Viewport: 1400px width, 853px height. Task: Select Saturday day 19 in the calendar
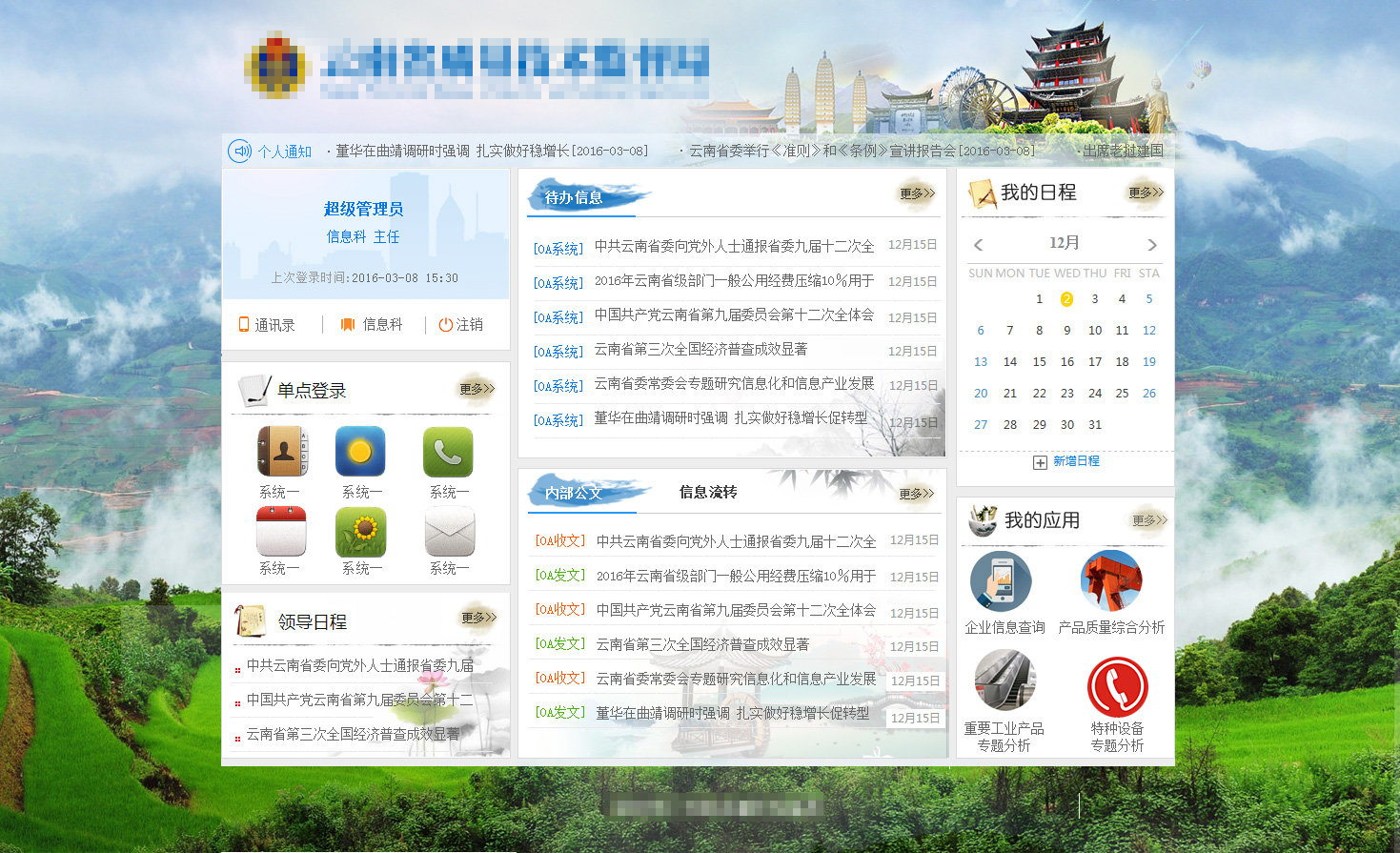1149,362
